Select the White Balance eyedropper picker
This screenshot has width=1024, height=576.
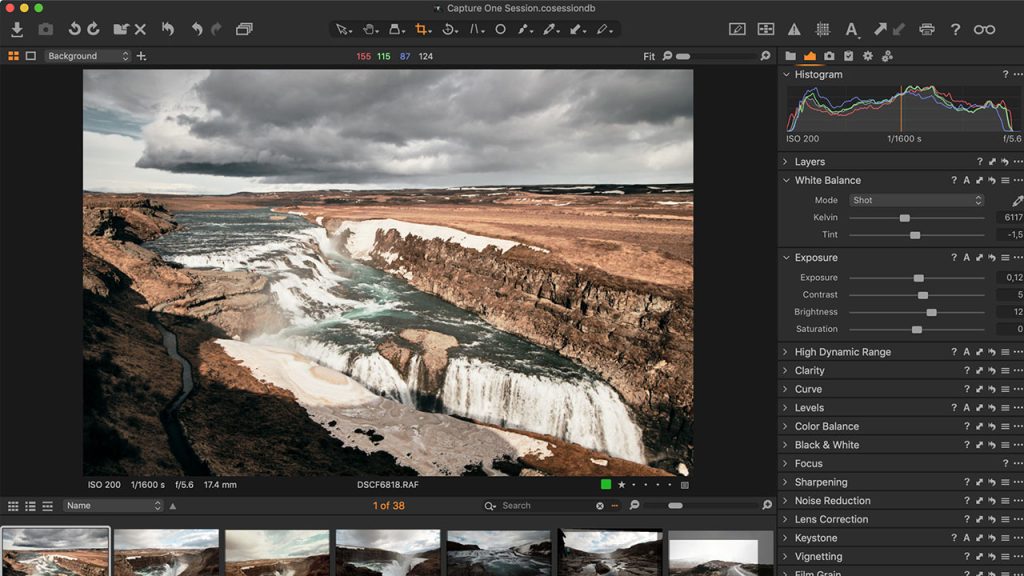(1017, 200)
